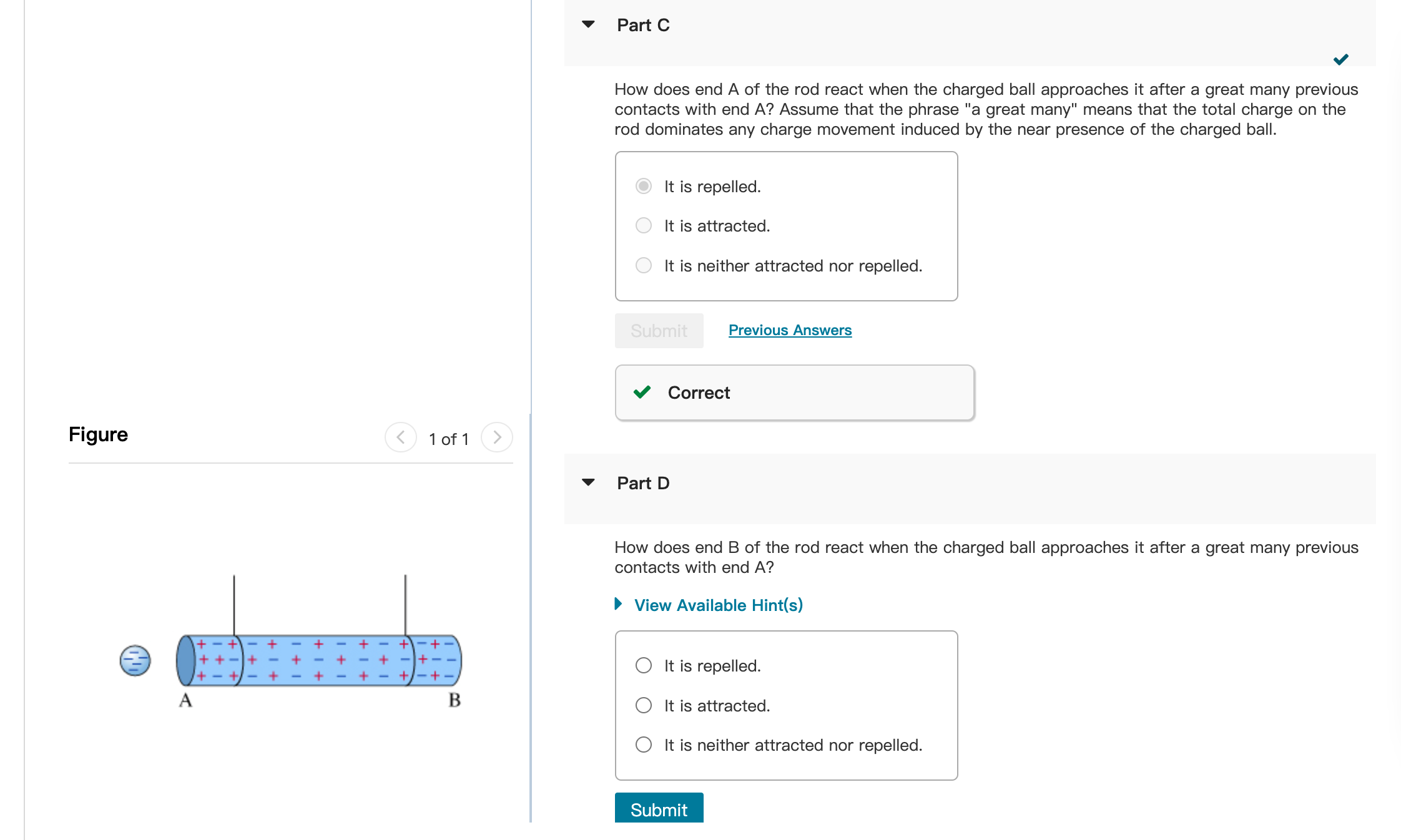Open the Previous Answers link
The width and height of the screenshot is (1401, 840).
[x=790, y=330]
